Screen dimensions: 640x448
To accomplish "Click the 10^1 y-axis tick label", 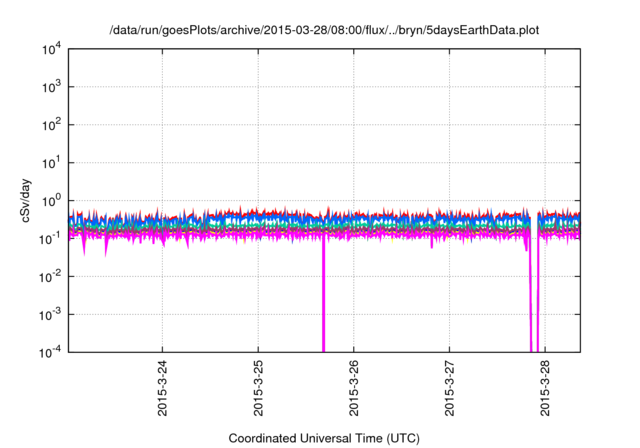I will click(x=51, y=163).
